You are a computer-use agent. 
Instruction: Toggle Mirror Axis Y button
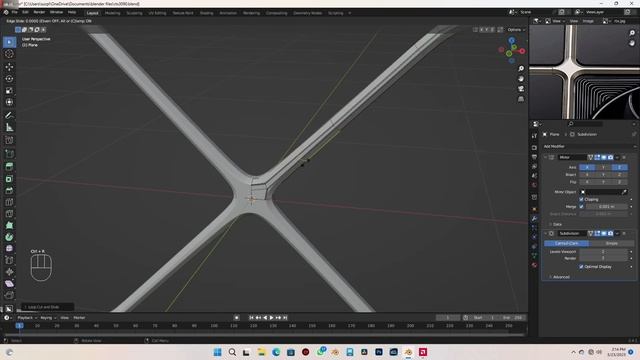[603, 167]
